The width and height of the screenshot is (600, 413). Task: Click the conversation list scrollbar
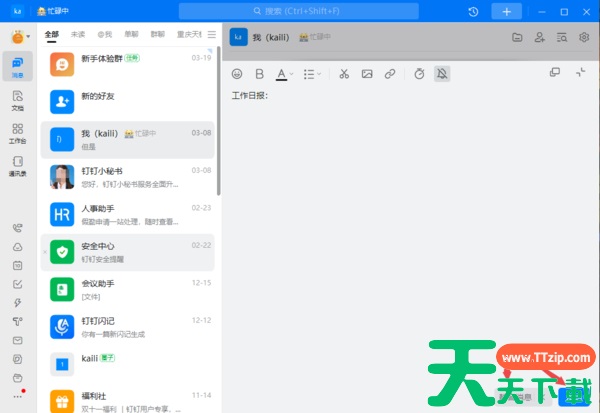click(x=218, y=121)
